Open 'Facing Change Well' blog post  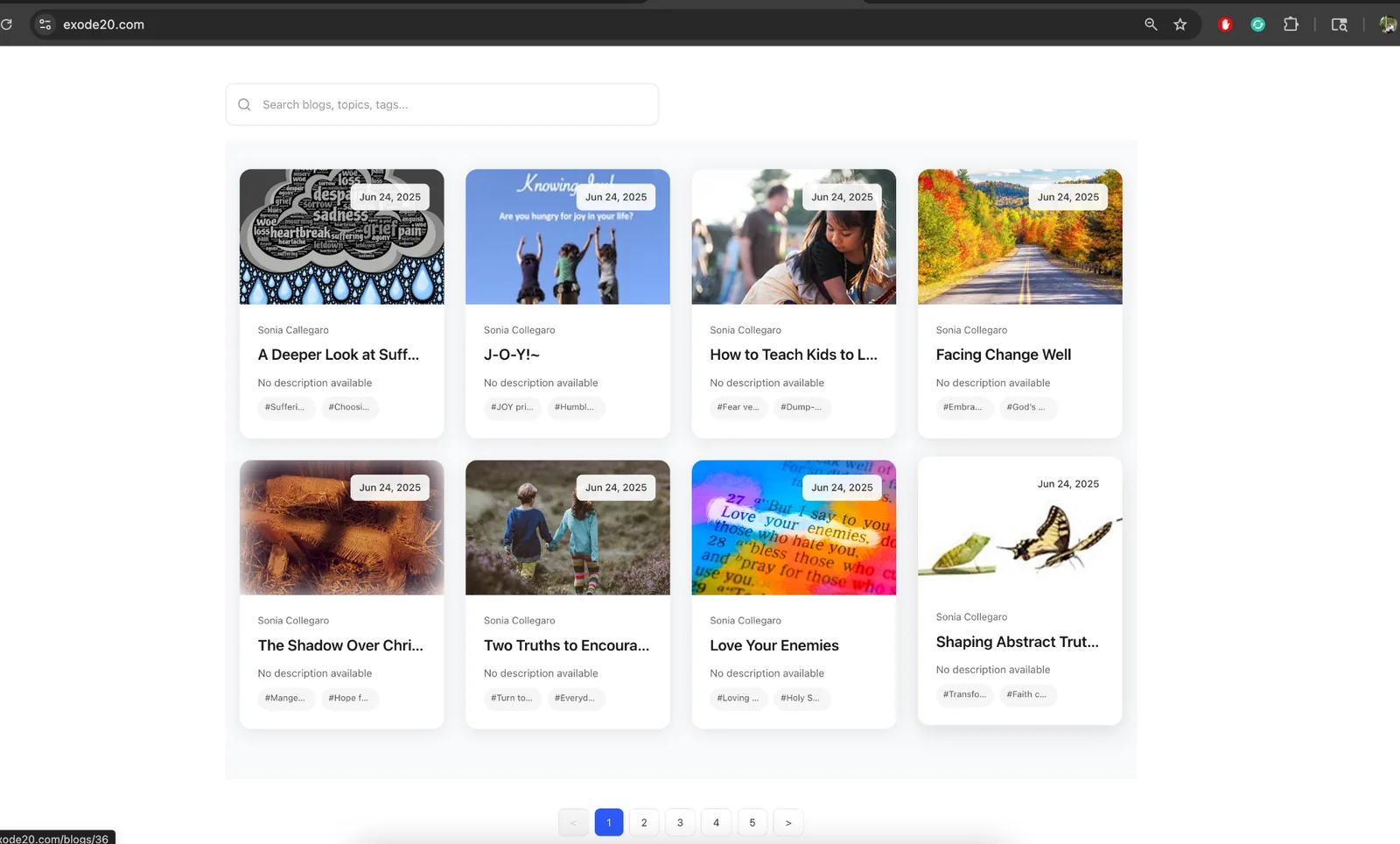coord(1004,355)
